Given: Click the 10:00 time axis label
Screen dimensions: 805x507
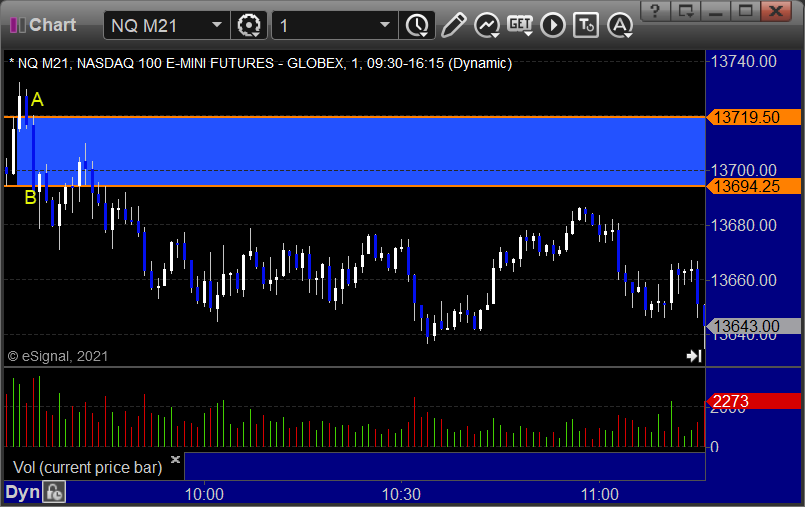Looking at the screenshot, I should point(204,494).
